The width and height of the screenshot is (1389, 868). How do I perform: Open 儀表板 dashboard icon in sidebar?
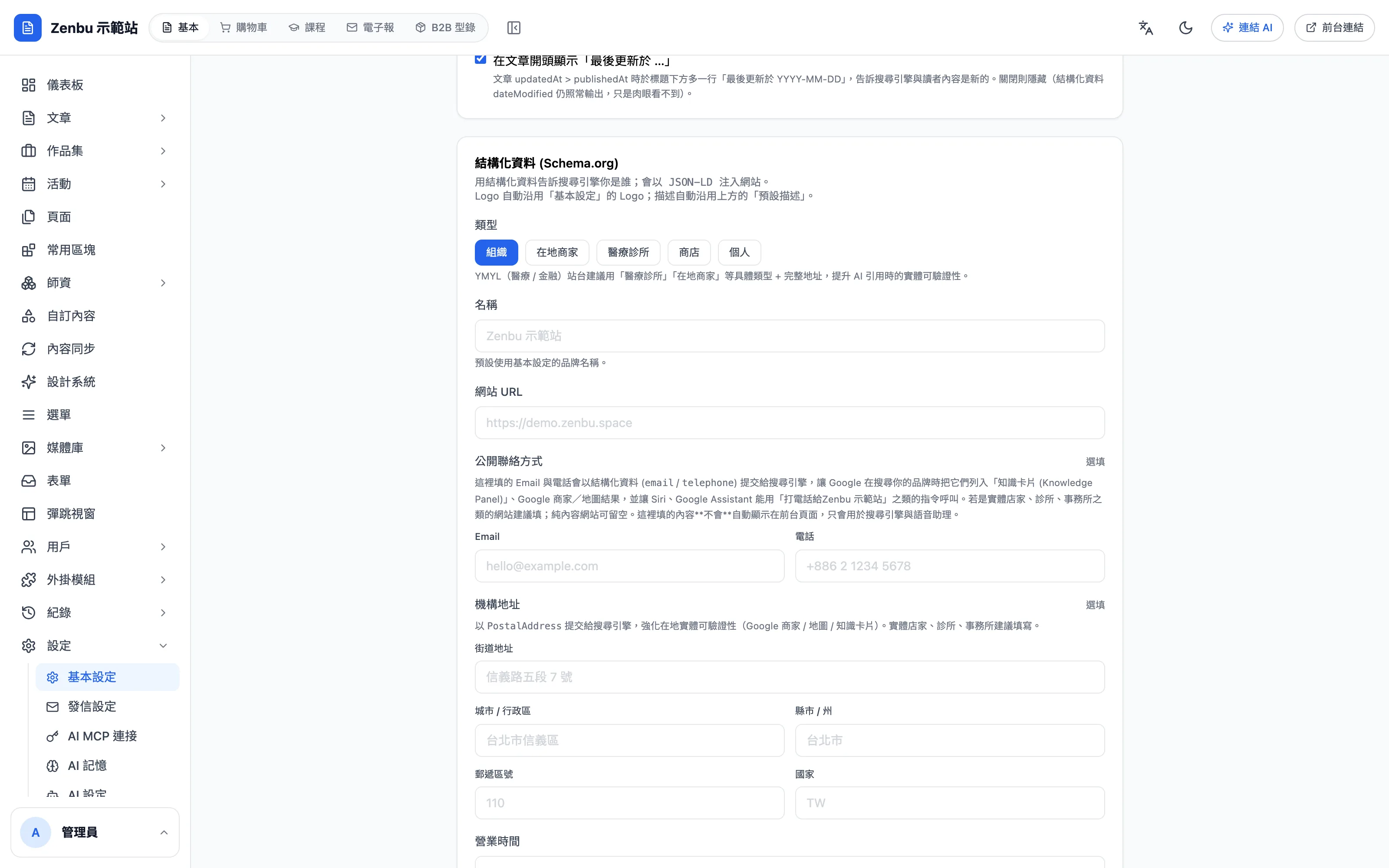(29, 85)
